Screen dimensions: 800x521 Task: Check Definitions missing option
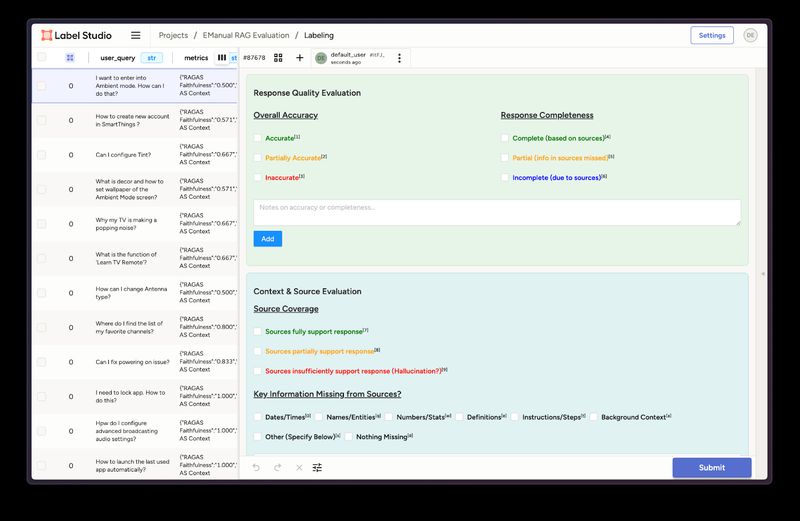pyautogui.click(x=459, y=417)
